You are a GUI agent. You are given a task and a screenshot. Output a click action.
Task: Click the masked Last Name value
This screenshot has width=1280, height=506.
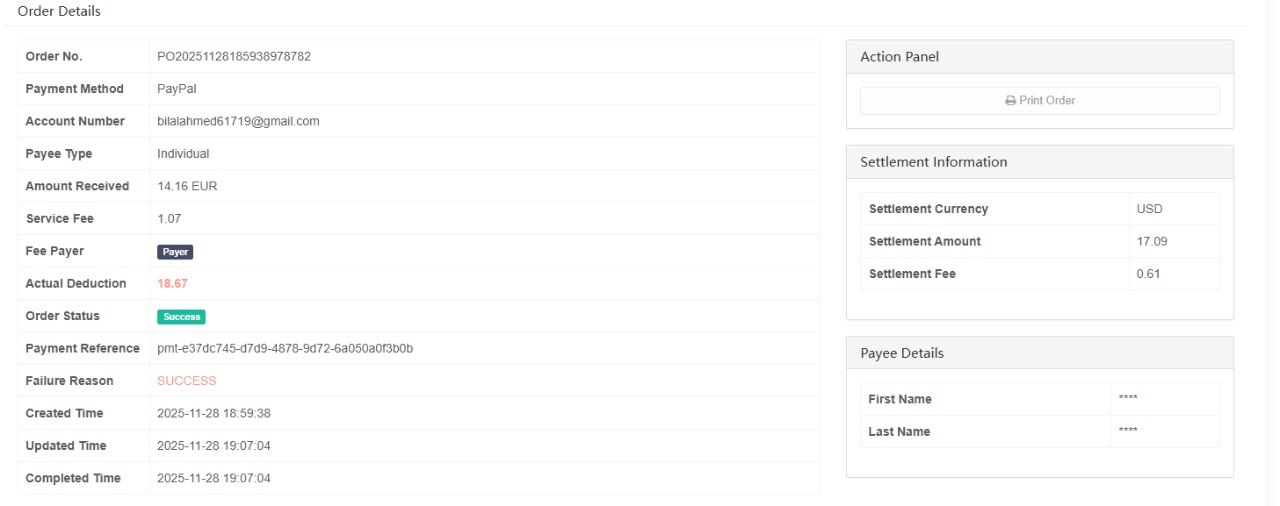point(1128,432)
